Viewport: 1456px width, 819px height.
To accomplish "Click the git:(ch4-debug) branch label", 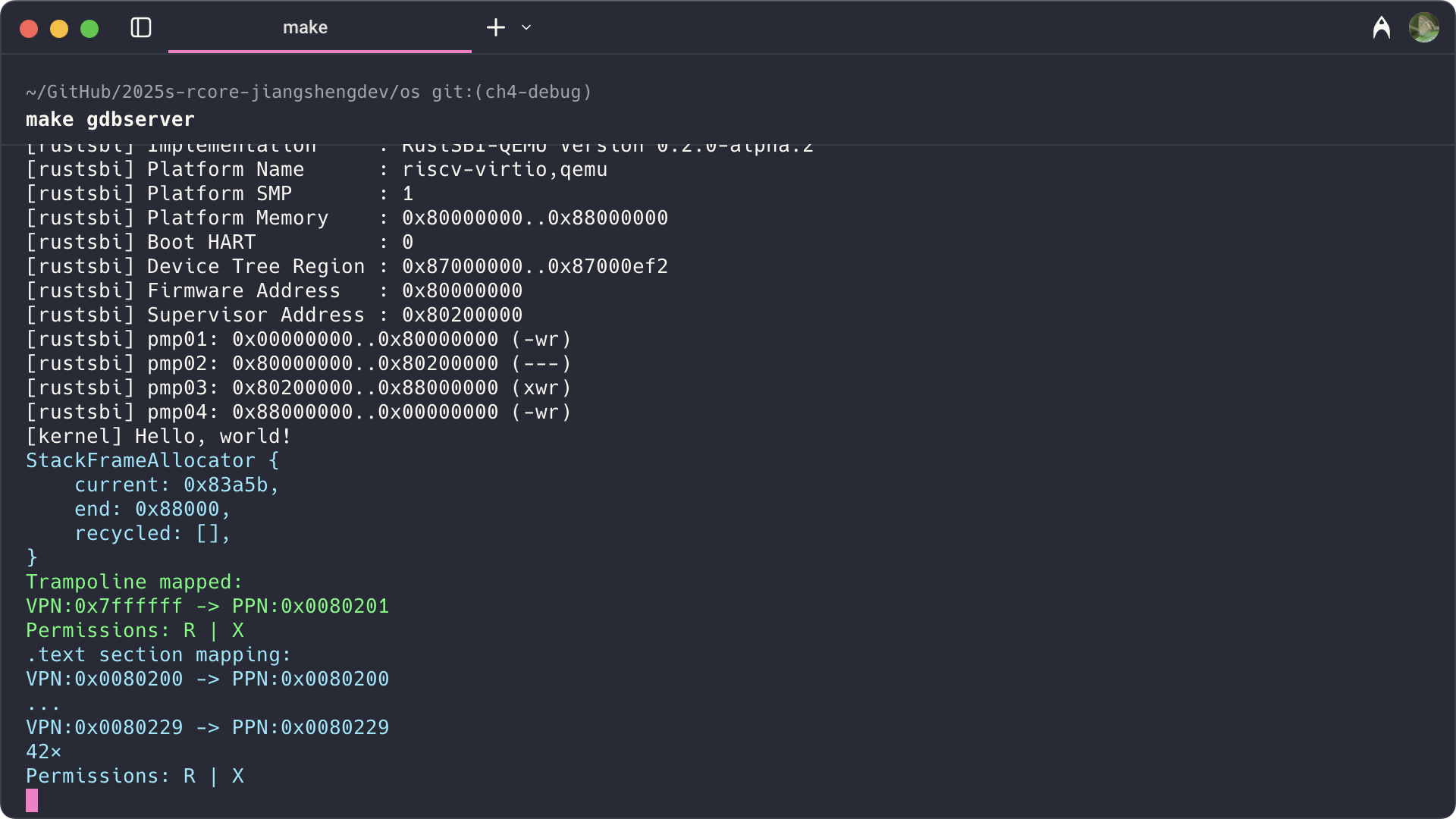I will click(511, 92).
